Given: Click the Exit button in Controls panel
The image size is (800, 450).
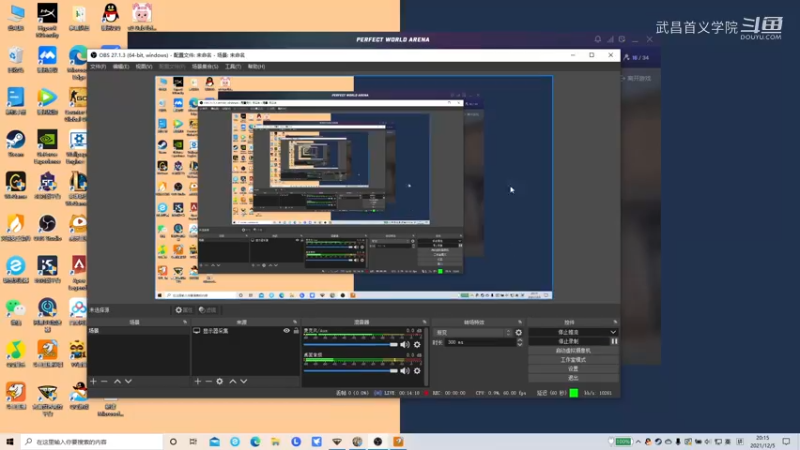Looking at the screenshot, I should point(573,378).
